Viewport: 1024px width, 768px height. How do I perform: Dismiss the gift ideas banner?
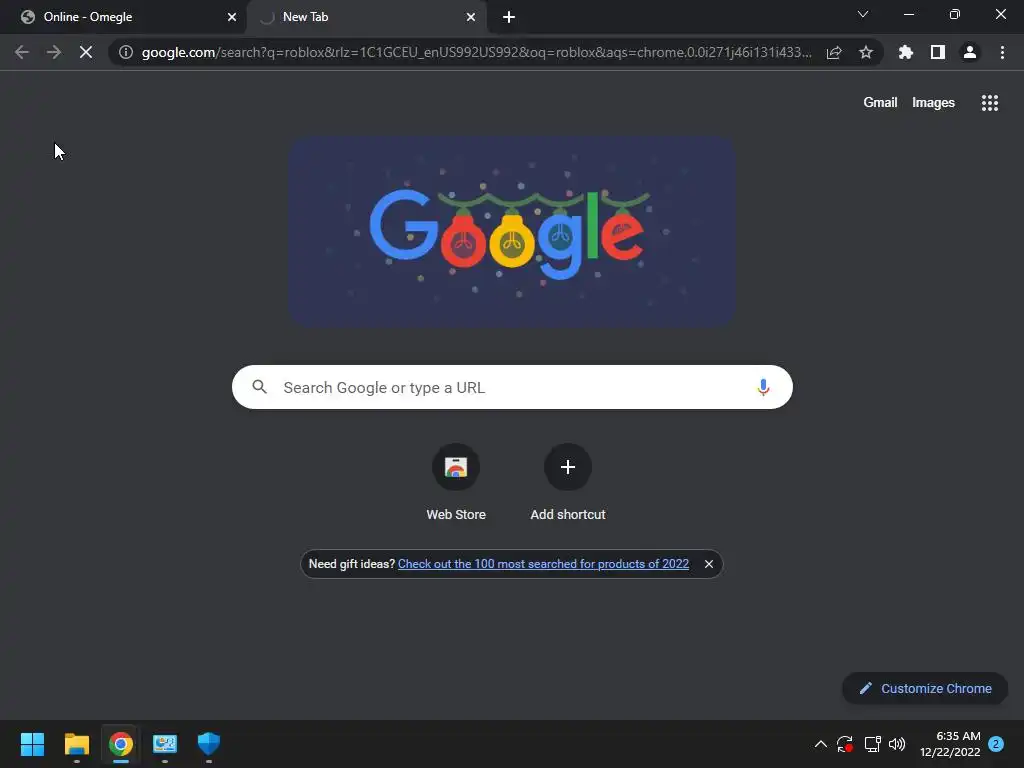point(709,564)
